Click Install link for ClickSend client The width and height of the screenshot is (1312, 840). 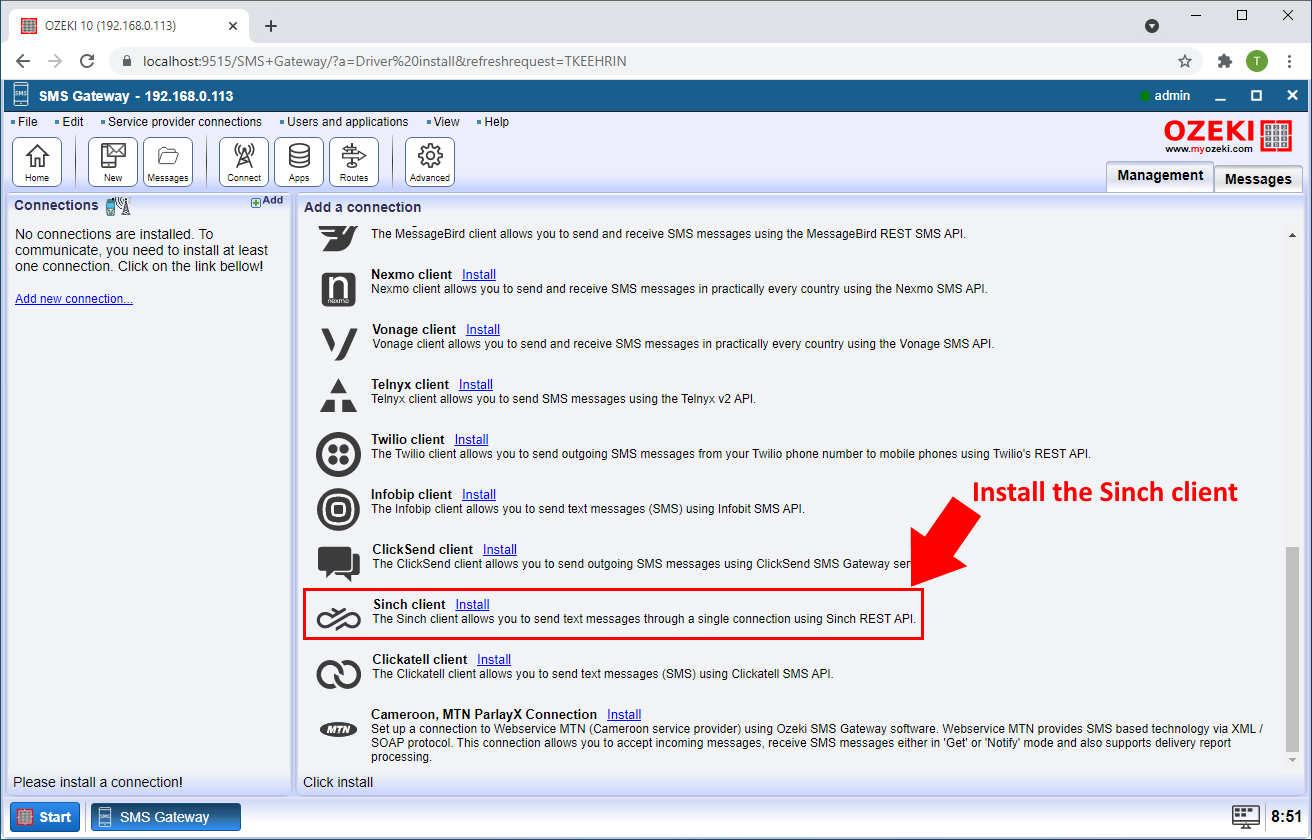(500, 549)
